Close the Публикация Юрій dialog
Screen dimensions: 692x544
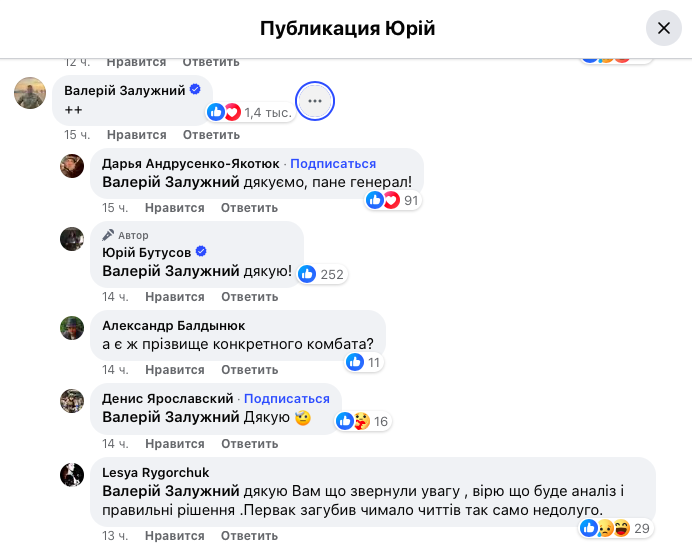click(664, 28)
